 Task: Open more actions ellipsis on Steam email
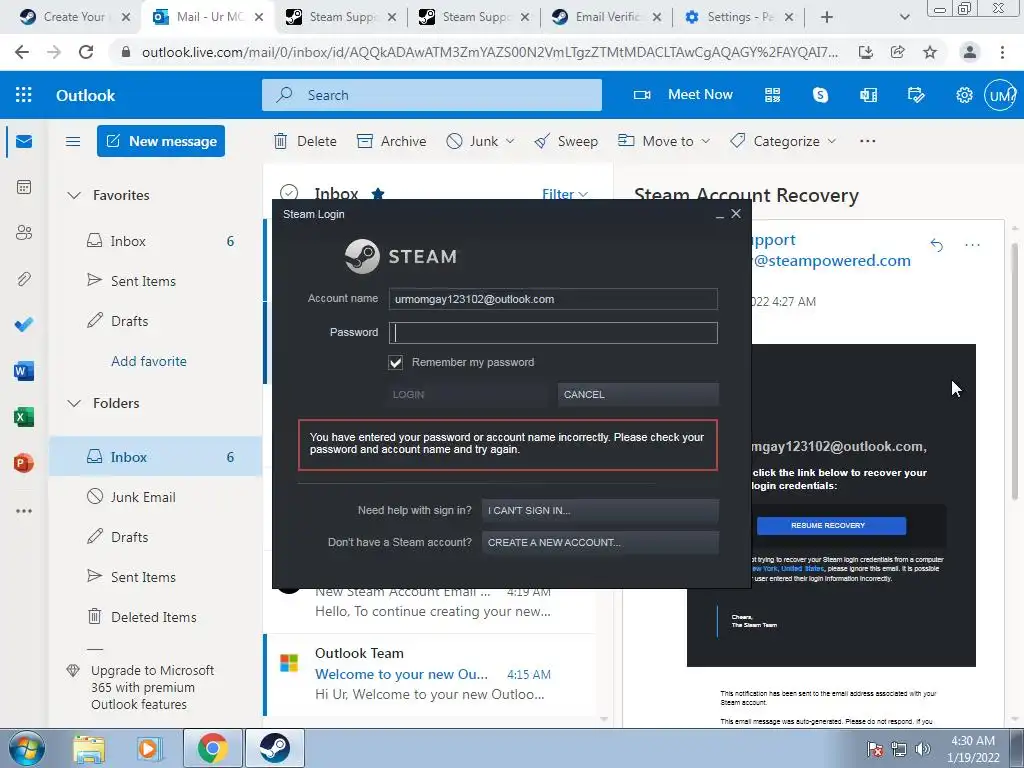click(x=972, y=245)
